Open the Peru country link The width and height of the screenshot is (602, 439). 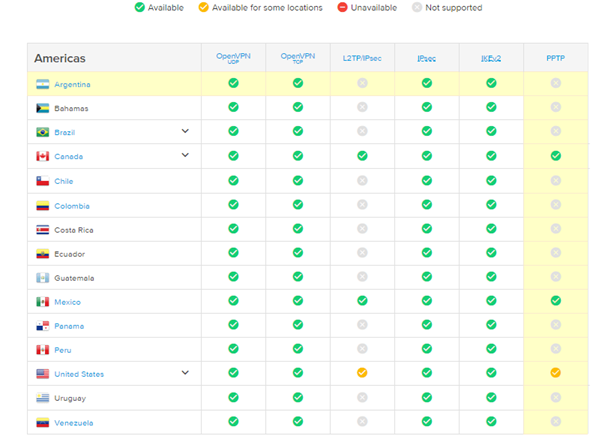pos(63,350)
